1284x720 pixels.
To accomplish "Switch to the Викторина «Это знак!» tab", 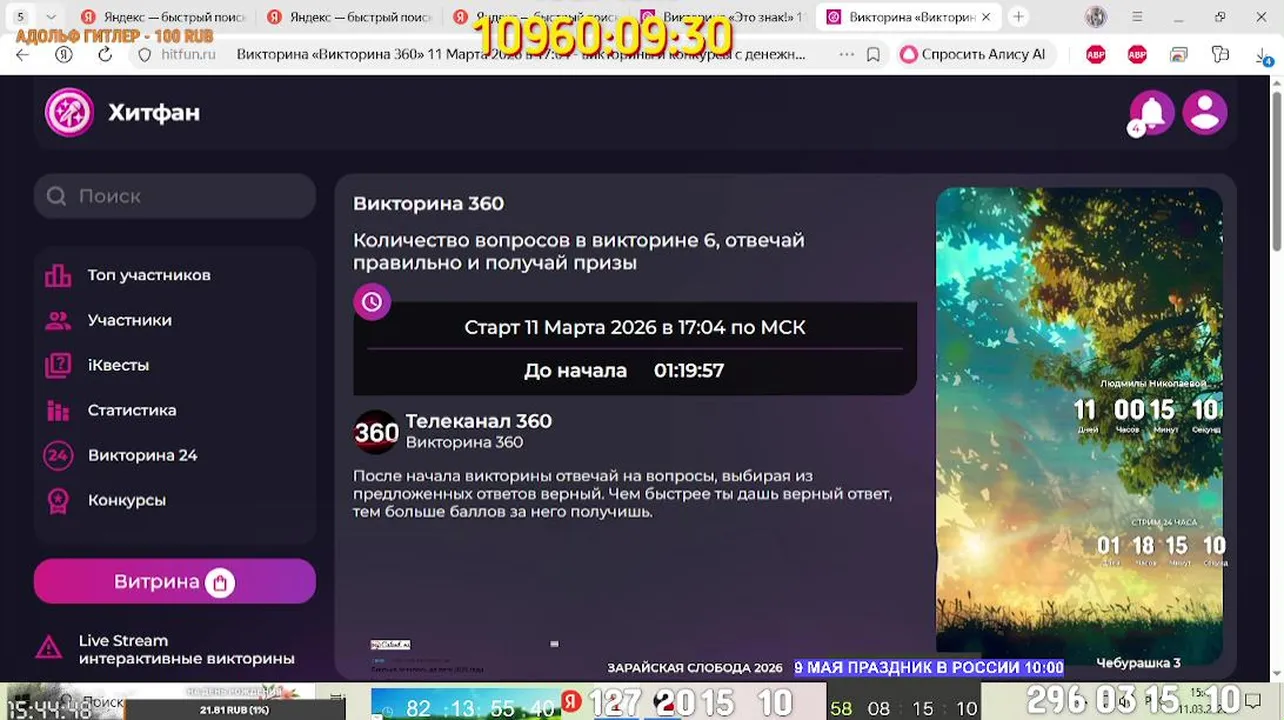I will [x=723, y=17].
